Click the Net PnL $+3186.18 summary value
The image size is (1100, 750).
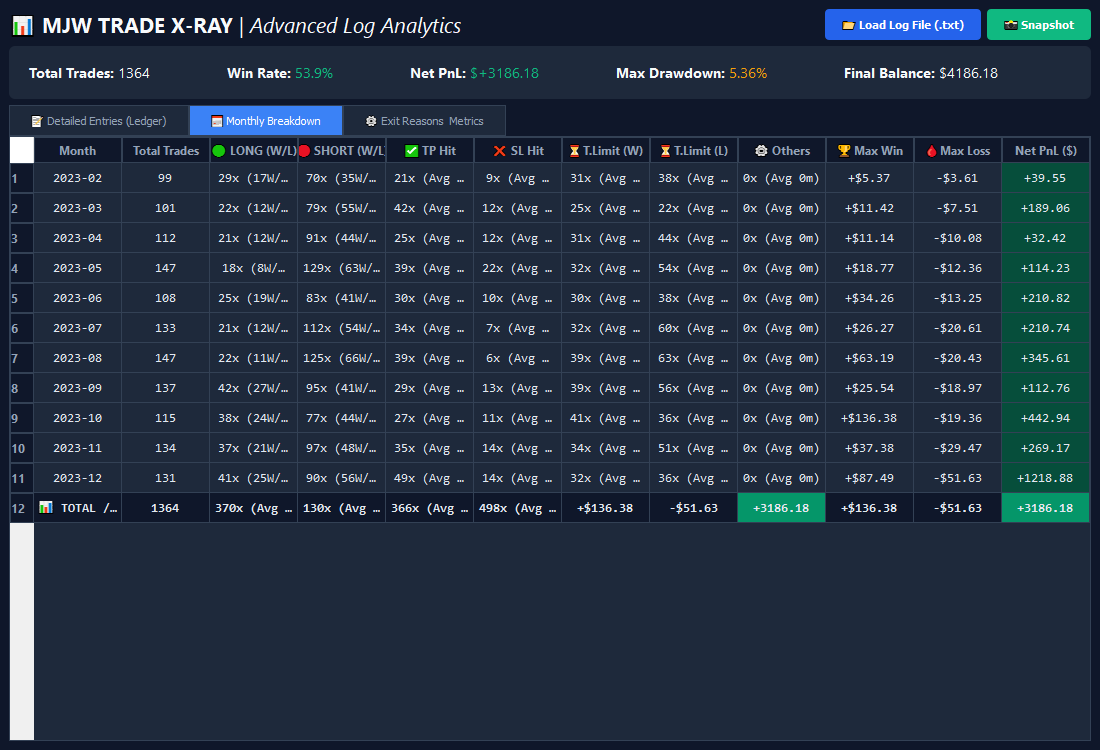click(504, 74)
